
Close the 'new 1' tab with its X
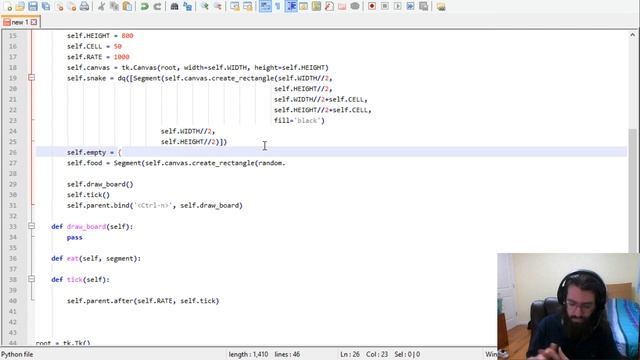[x=34, y=22]
